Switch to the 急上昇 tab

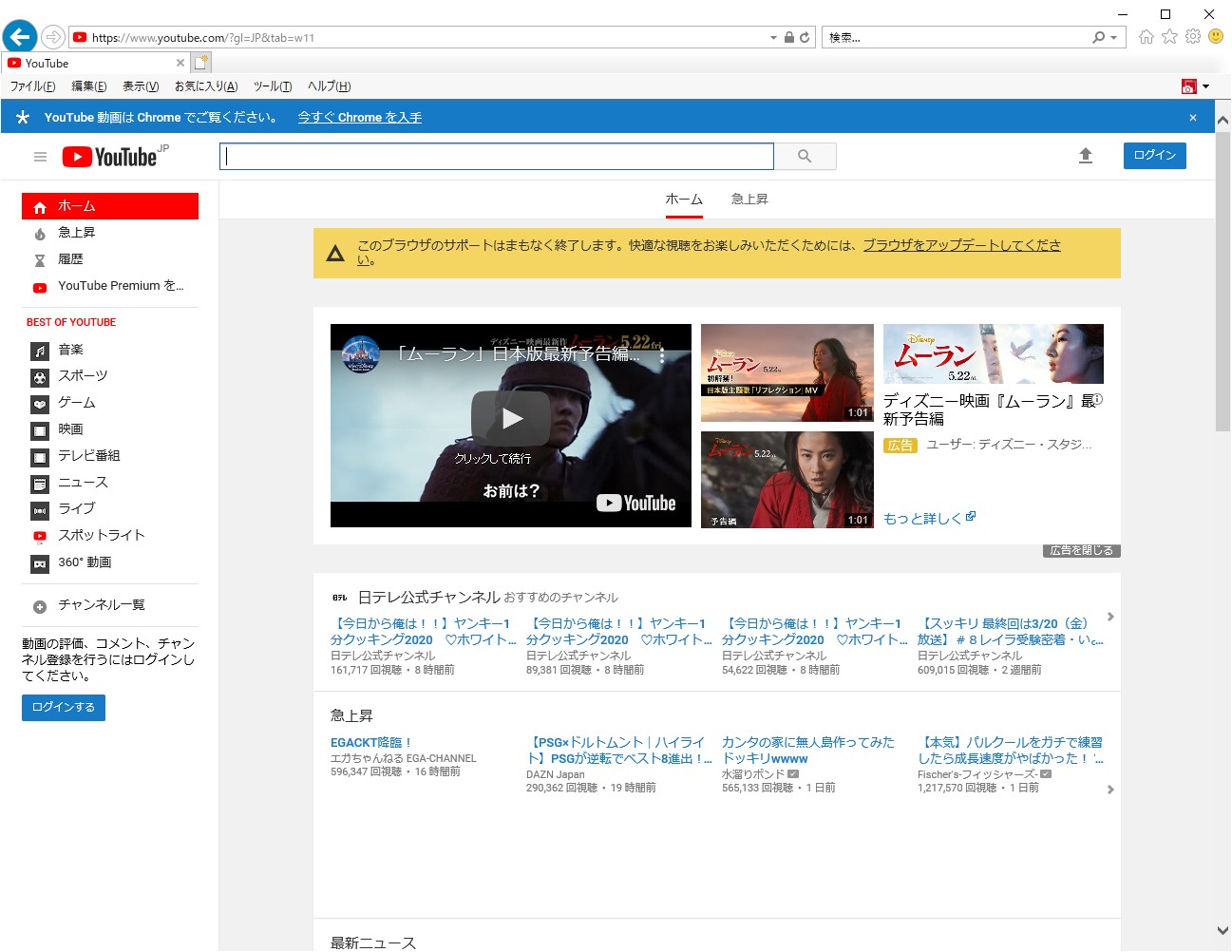749,200
